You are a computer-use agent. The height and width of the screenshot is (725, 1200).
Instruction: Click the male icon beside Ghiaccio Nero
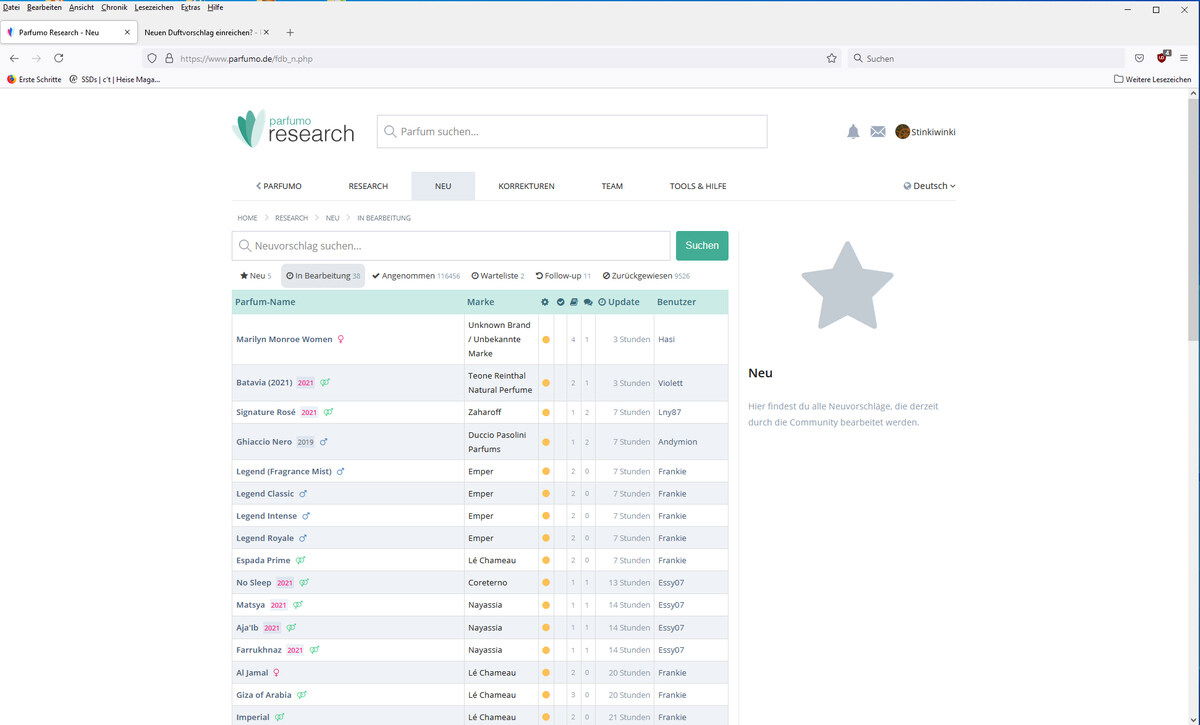click(x=323, y=442)
